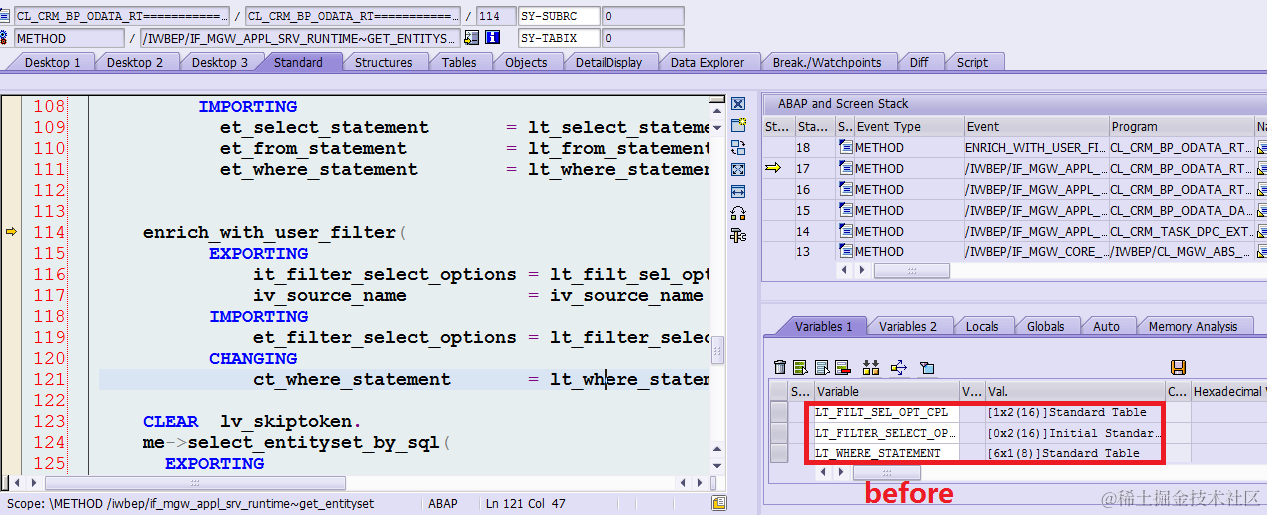Click the select-all corner of the variables table
Viewport: 1267px width, 515px height.
779,391
